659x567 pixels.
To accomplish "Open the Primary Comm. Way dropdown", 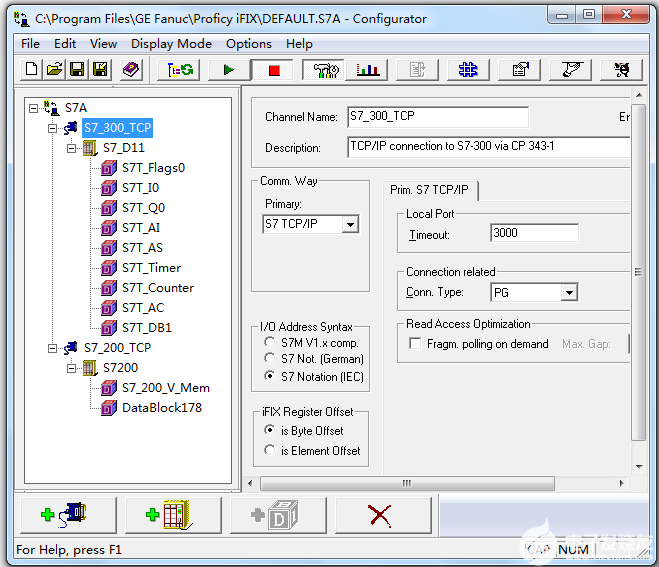I will 351,224.
